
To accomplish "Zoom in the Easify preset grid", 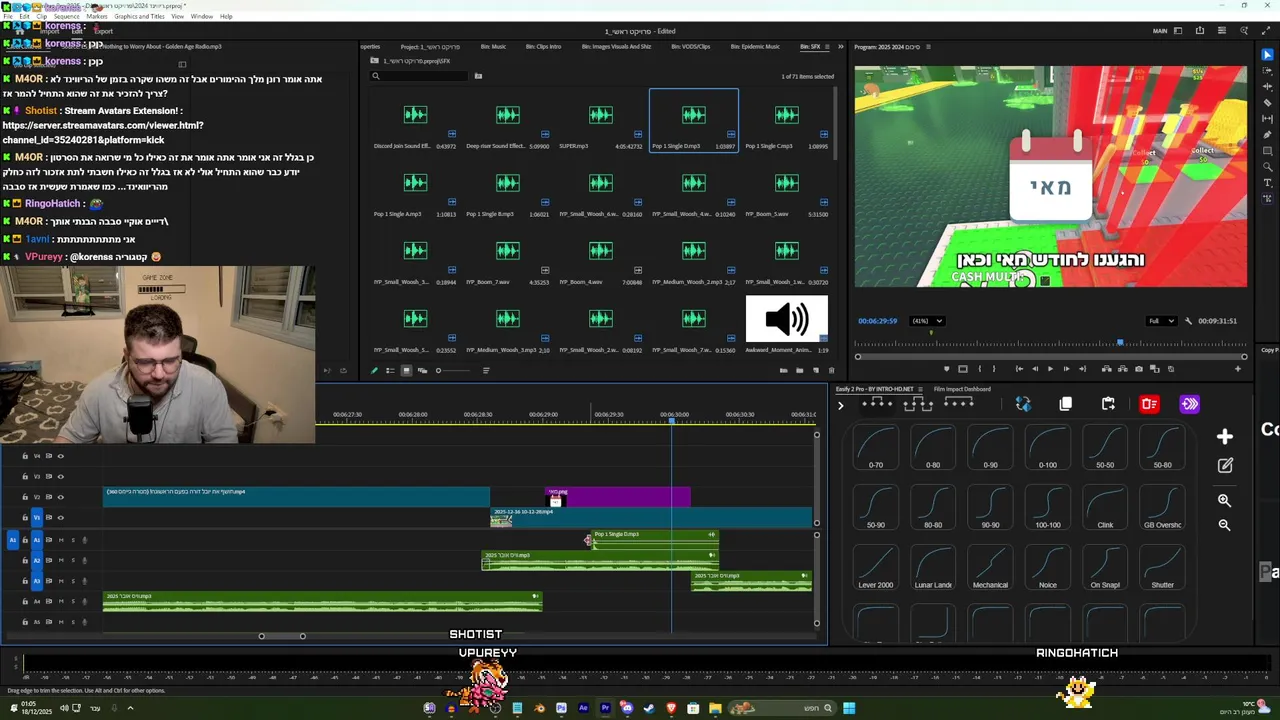I will tap(1224, 500).
